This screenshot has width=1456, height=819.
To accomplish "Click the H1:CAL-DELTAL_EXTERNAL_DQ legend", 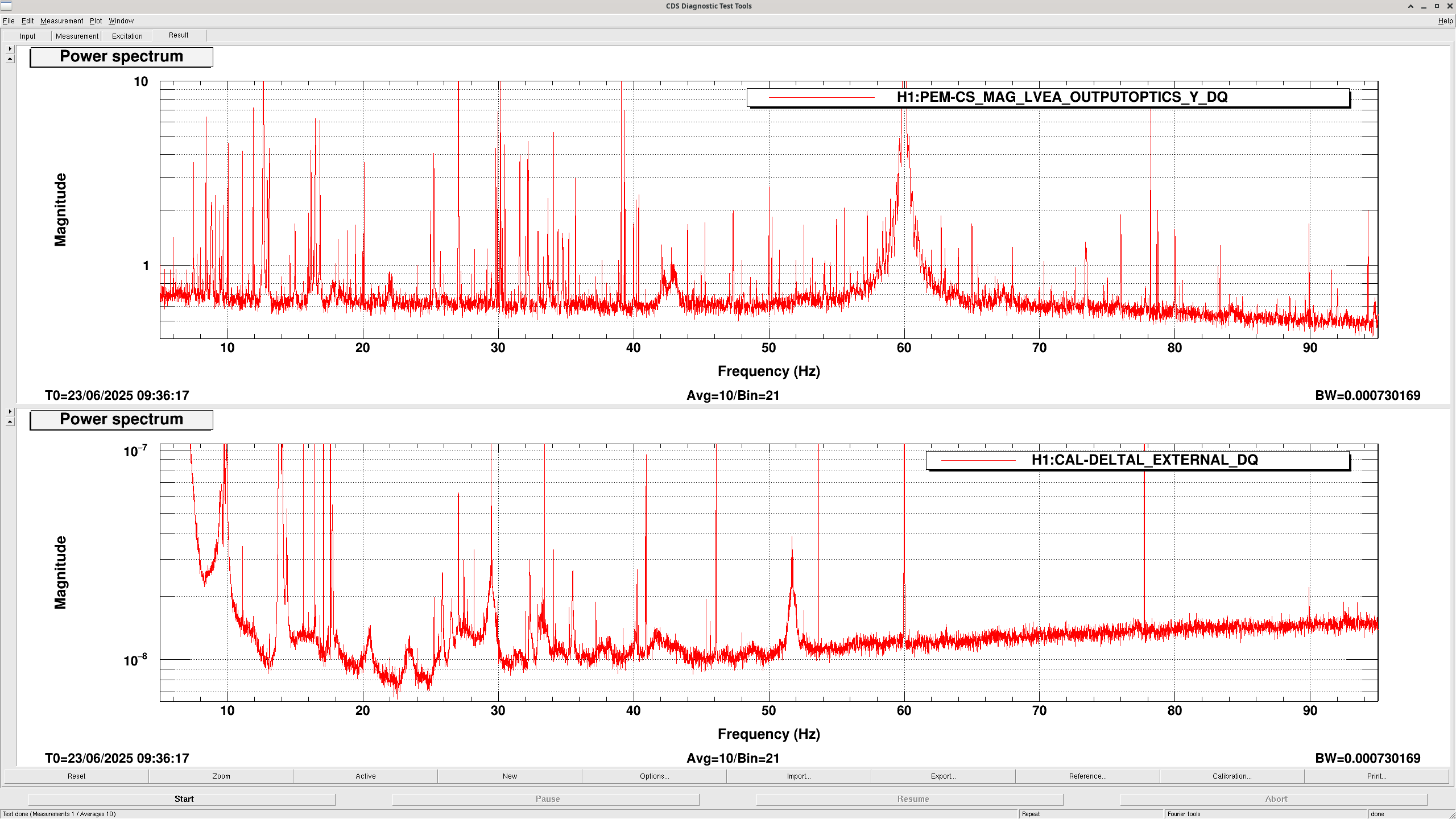I will 1137,460.
